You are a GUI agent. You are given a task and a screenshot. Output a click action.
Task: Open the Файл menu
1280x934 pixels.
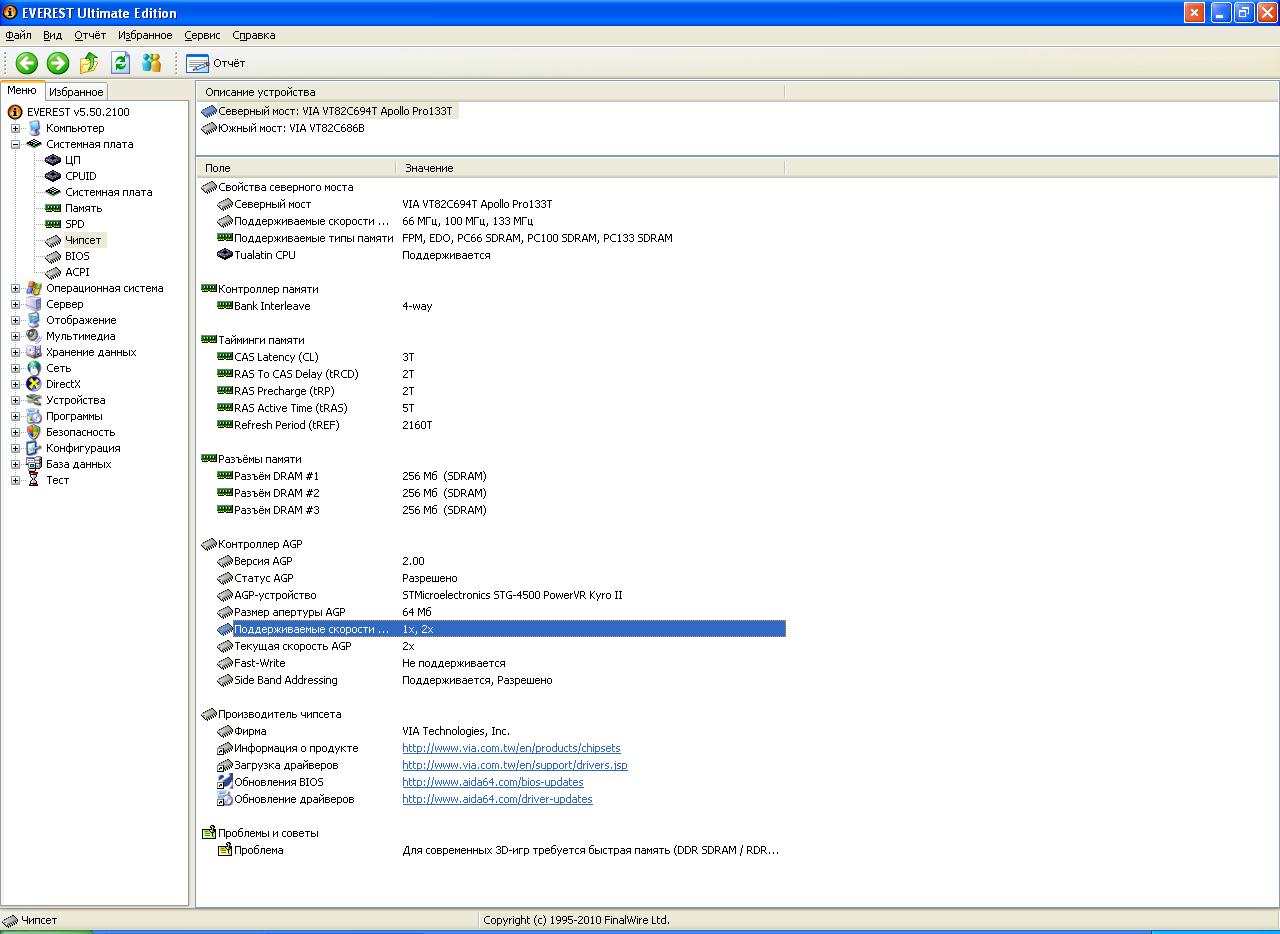pyautogui.click(x=18, y=35)
